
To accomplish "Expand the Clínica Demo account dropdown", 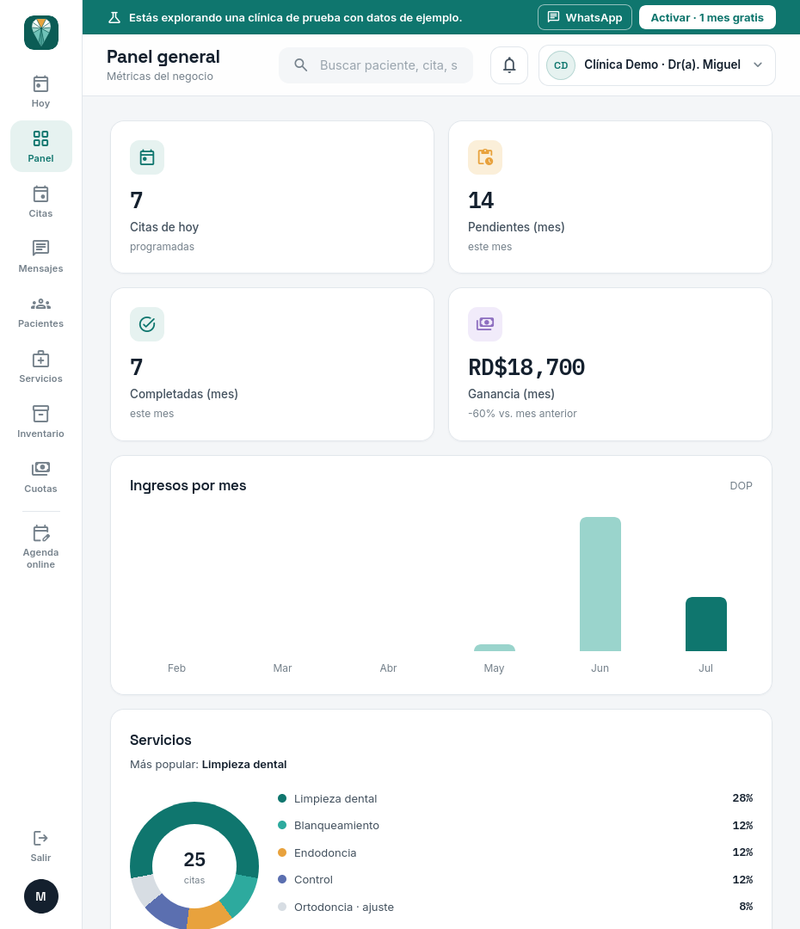I will coord(657,65).
